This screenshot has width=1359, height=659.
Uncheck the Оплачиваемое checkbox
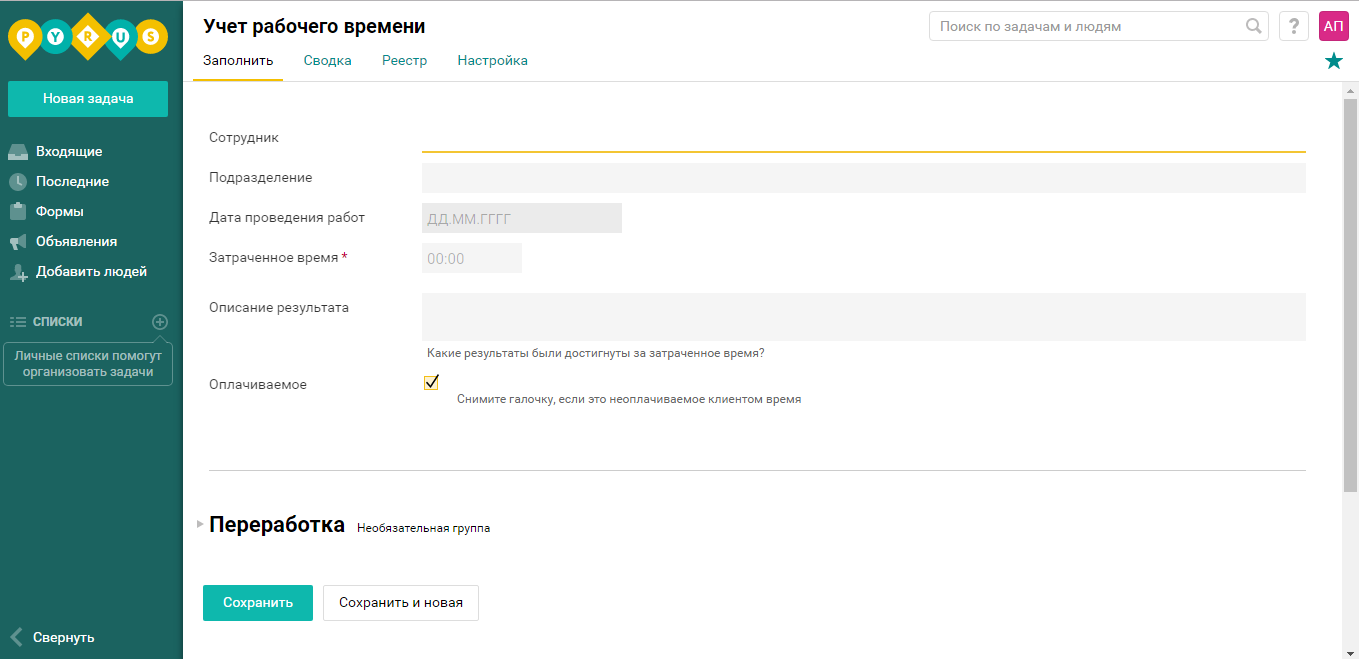pos(431,381)
